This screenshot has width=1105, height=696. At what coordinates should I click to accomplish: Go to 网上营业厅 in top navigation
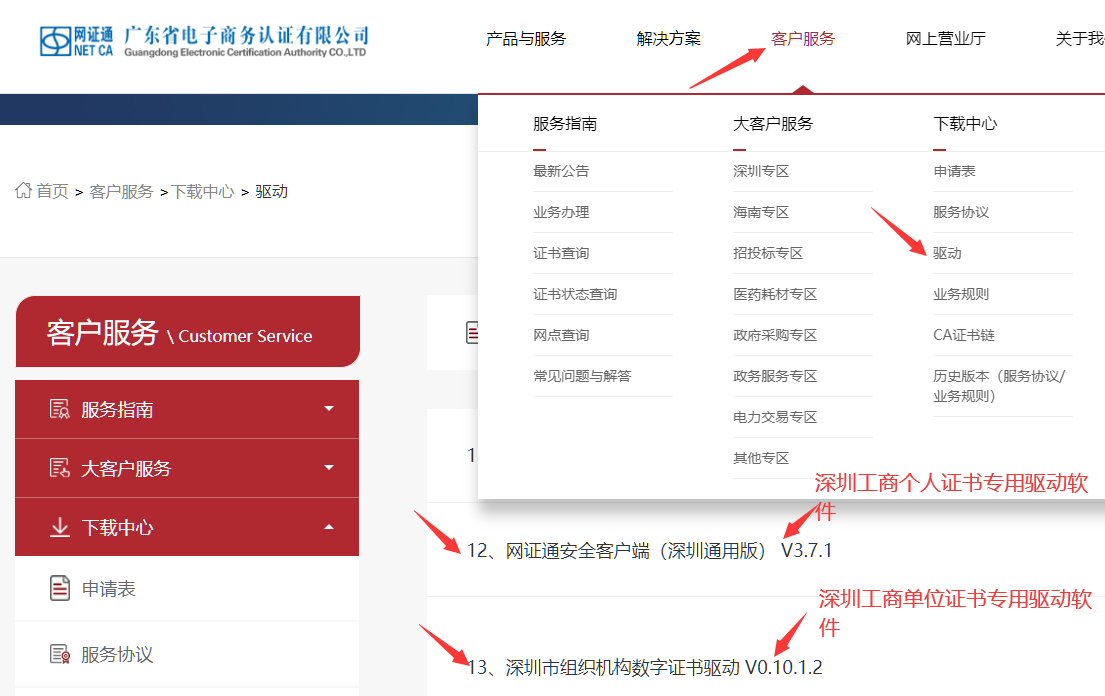[x=945, y=39]
